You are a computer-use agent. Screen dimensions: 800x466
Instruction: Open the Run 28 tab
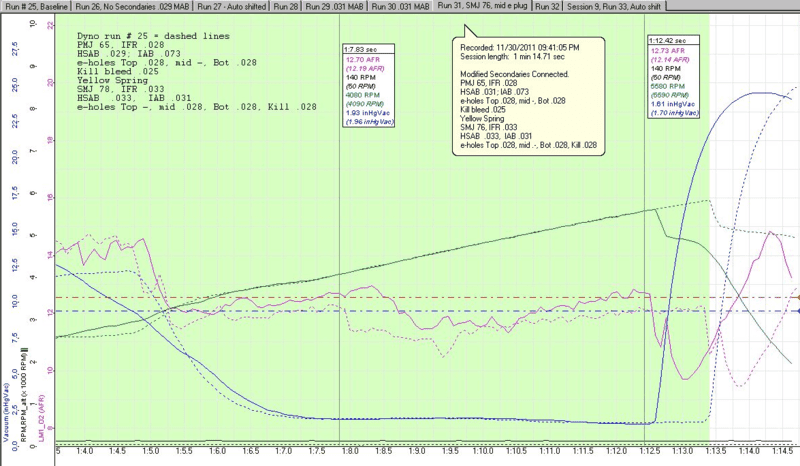[x=281, y=6]
